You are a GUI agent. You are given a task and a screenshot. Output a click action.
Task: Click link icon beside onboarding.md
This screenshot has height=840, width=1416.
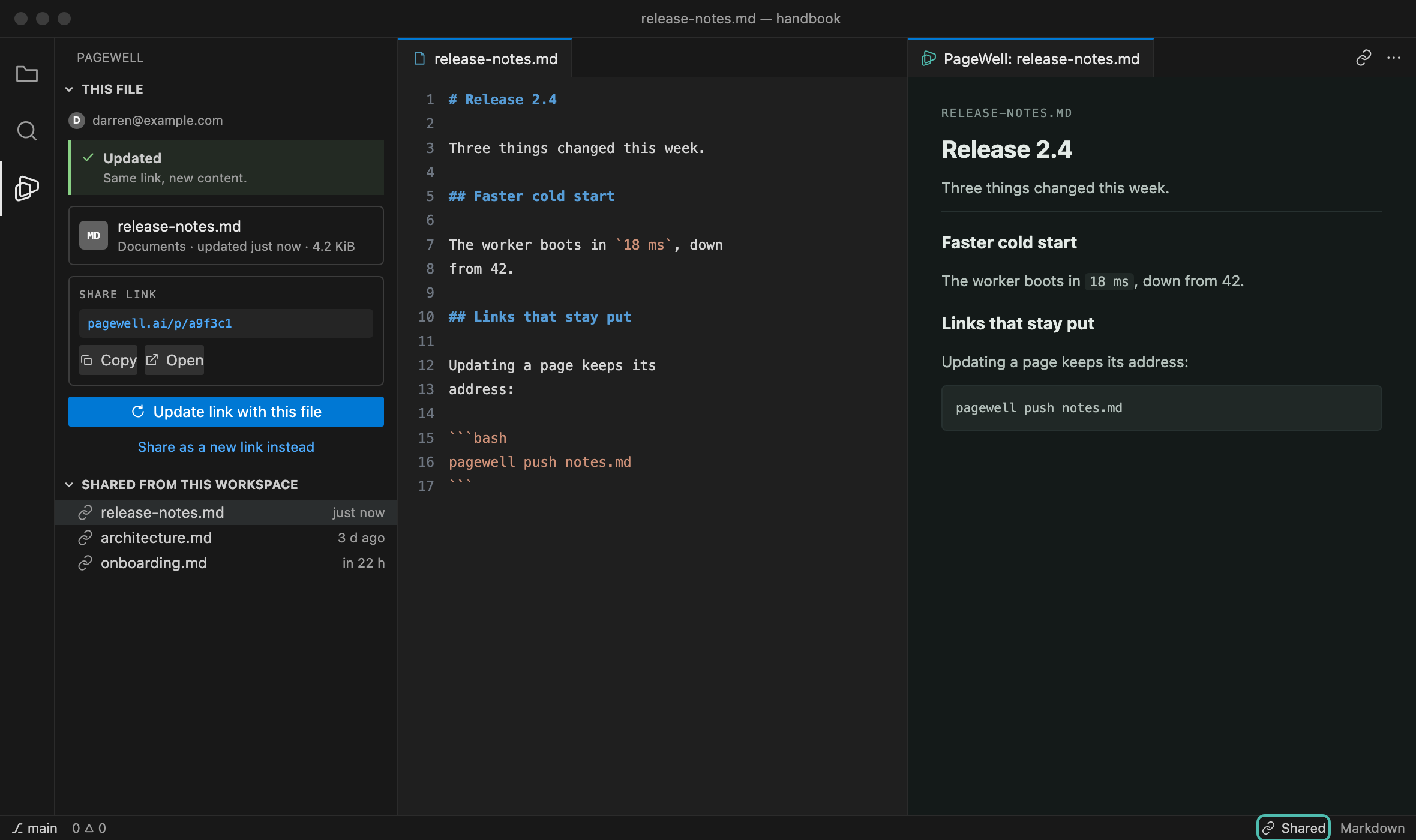tap(85, 563)
